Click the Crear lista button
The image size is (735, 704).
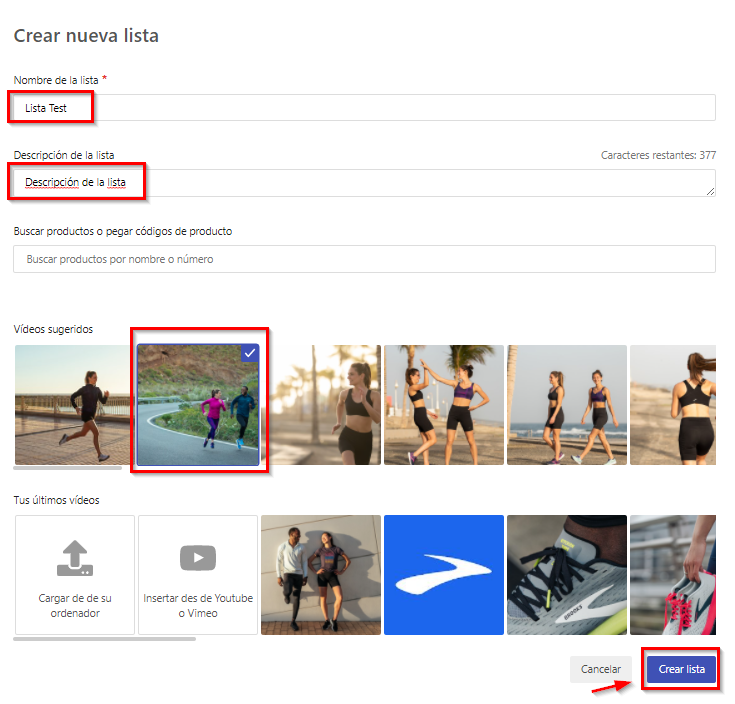(x=682, y=669)
